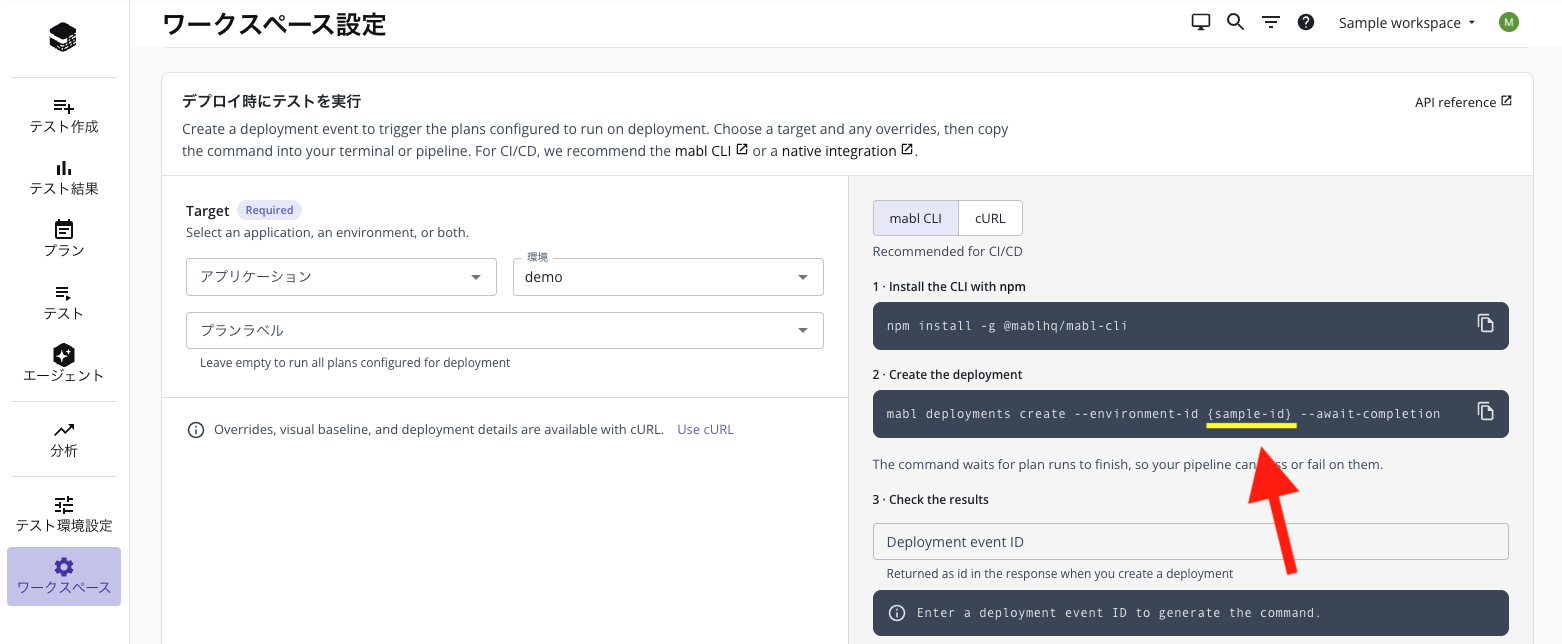Viewport: 1562px width, 644px height.
Task: Open help with the question mark icon
Action: [x=1306, y=22]
